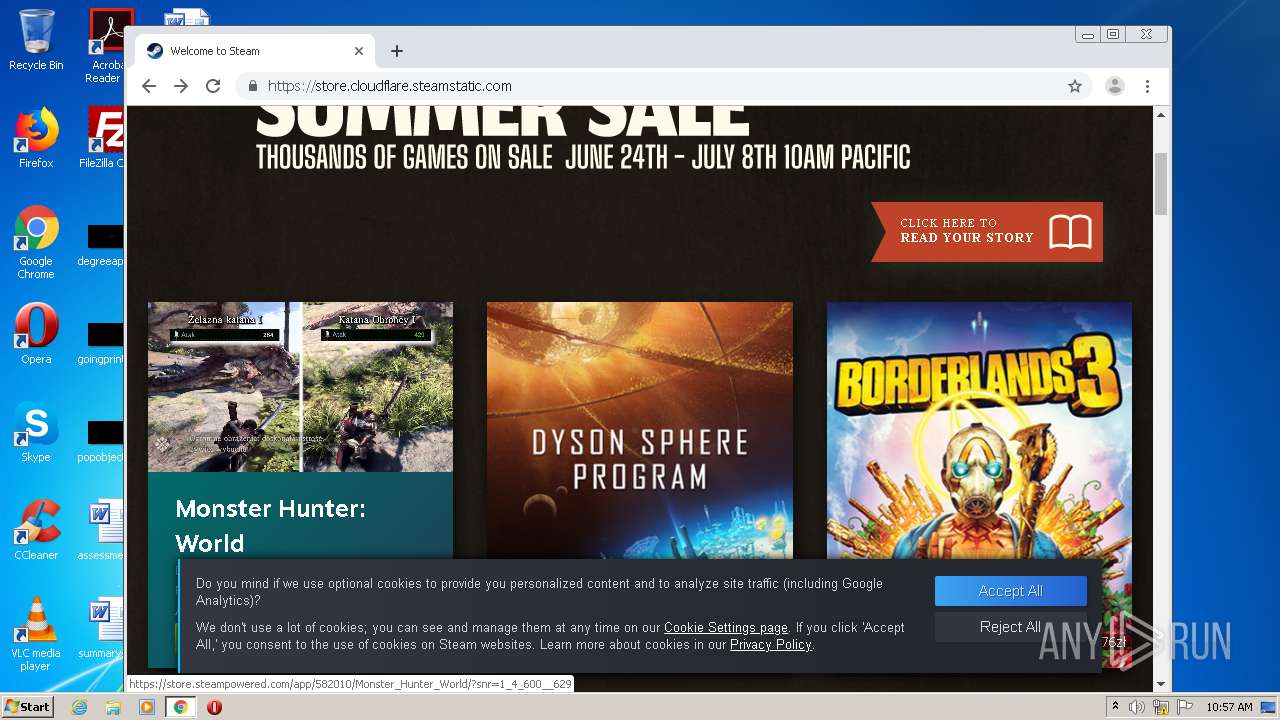This screenshot has height=720, width=1280.
Task: Open Chrome profile avatar
Action: pyautogui.click(x=1115, y=86)
